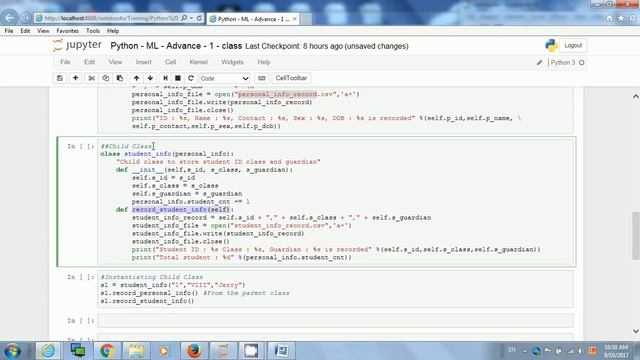Viewport: 640px width, 360px height.
Task: Open the Widgets menu
Action: (232, 62)
